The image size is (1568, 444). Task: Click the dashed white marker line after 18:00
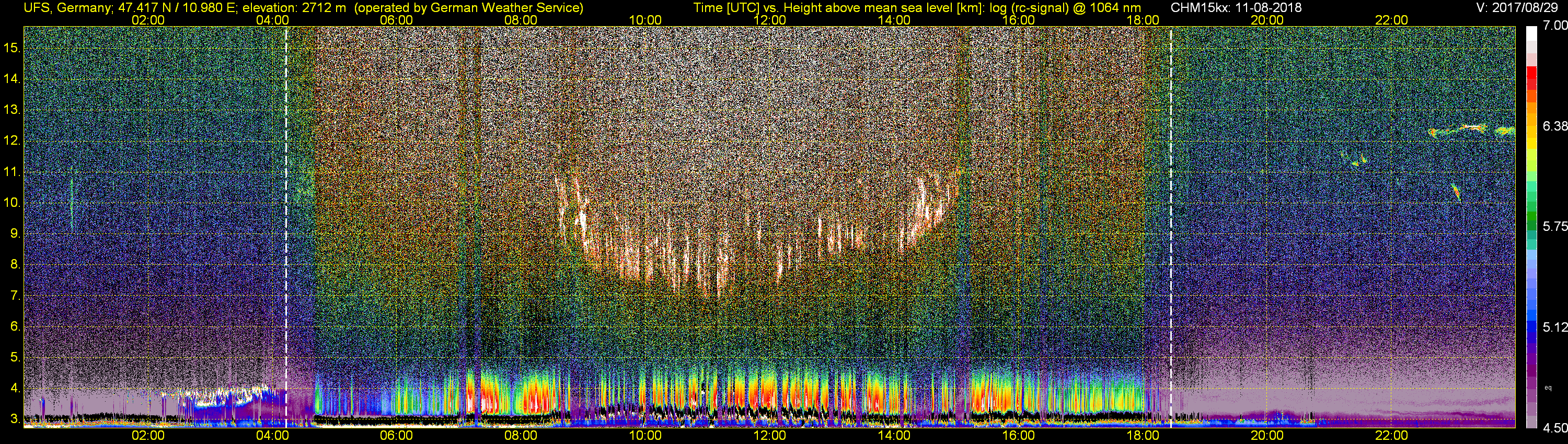tap(1171, 227)
